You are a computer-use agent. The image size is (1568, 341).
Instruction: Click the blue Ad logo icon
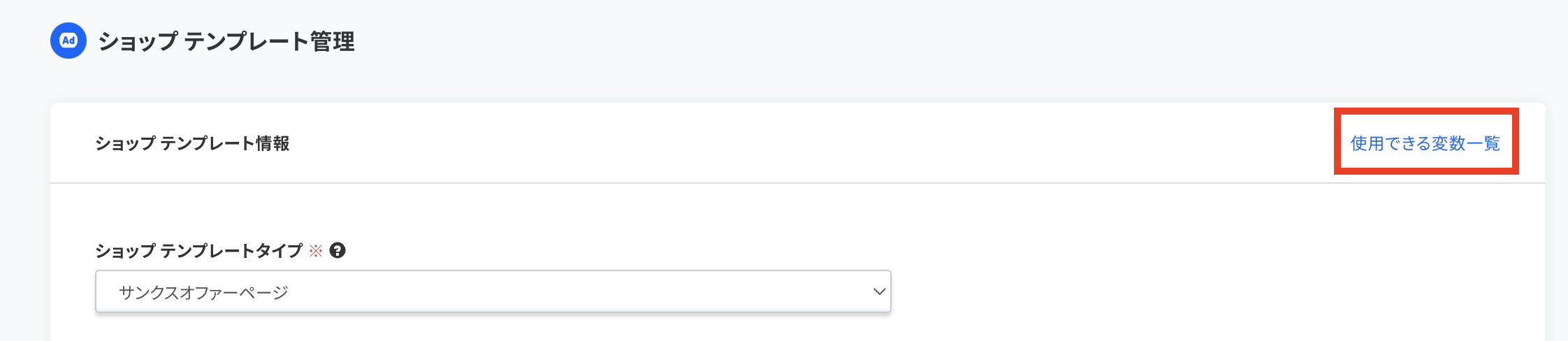68,41
